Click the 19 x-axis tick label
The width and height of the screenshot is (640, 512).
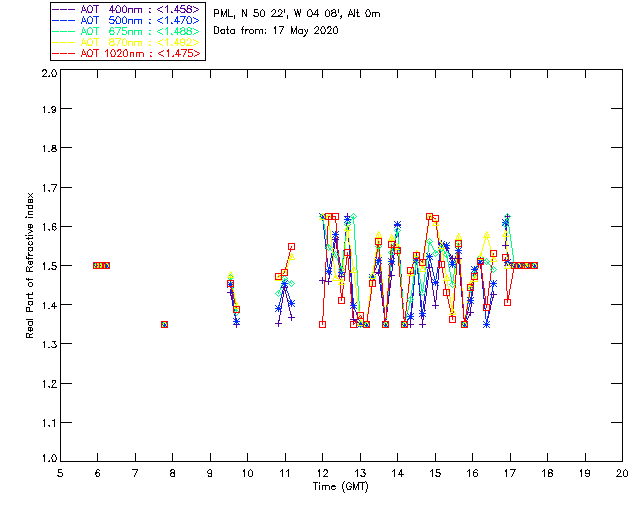(585, 473)
